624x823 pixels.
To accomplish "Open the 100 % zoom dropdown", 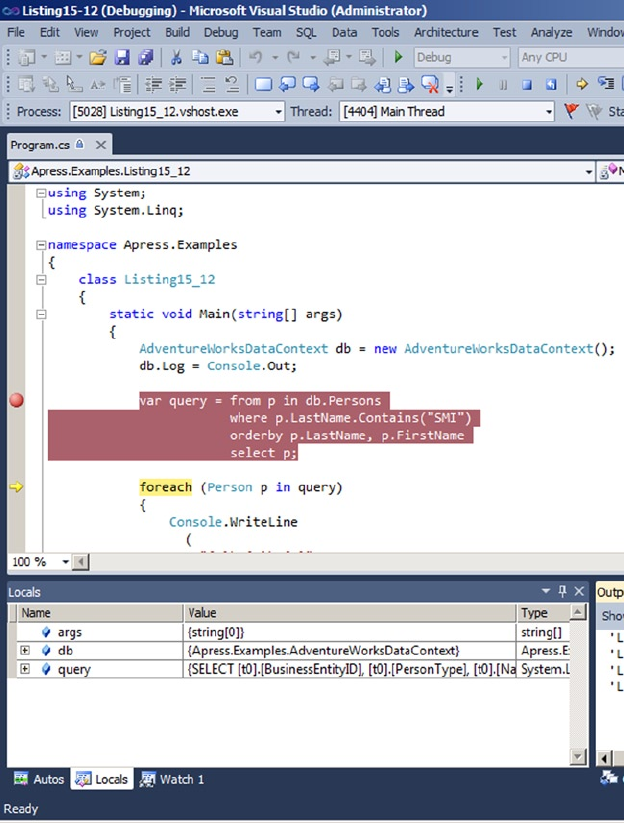I will click(x=66, y=562).
